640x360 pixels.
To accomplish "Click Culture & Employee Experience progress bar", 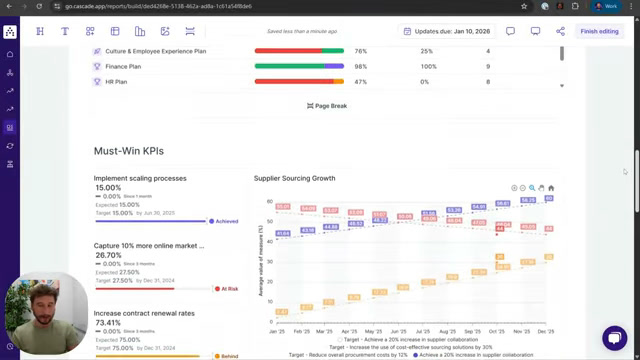I will (x=299, y=51).
